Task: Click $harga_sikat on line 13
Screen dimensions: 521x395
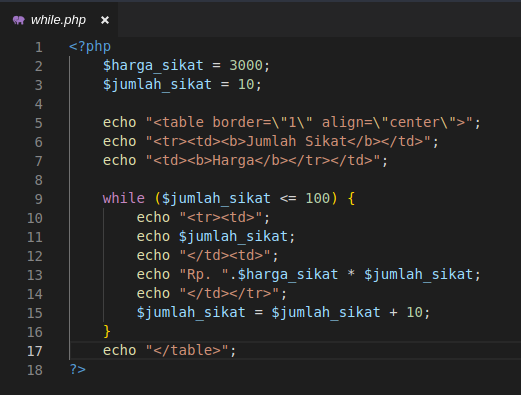Action: pyautogui.click(x=288, y=275)
